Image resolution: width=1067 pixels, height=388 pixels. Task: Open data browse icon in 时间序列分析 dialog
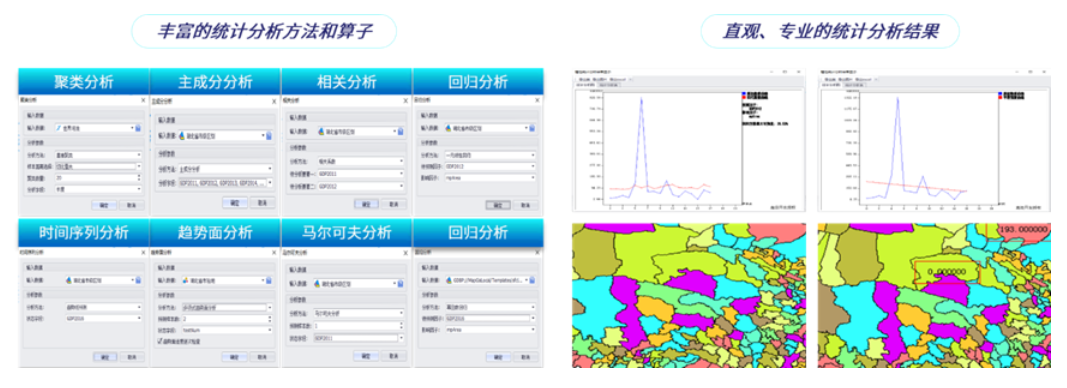click(137, 280)
